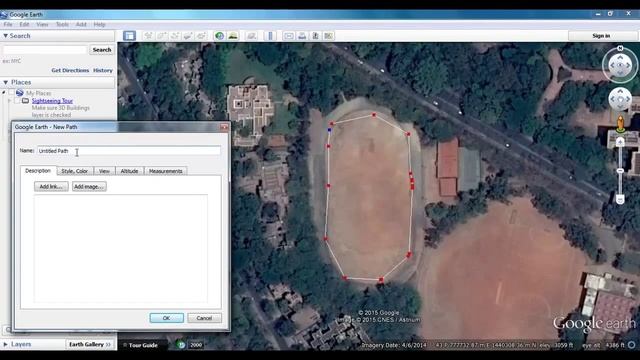Image resolution: width=640 pixels, height=360 pixels.
Task: Open the Edit menu
Action: [24, 24]
